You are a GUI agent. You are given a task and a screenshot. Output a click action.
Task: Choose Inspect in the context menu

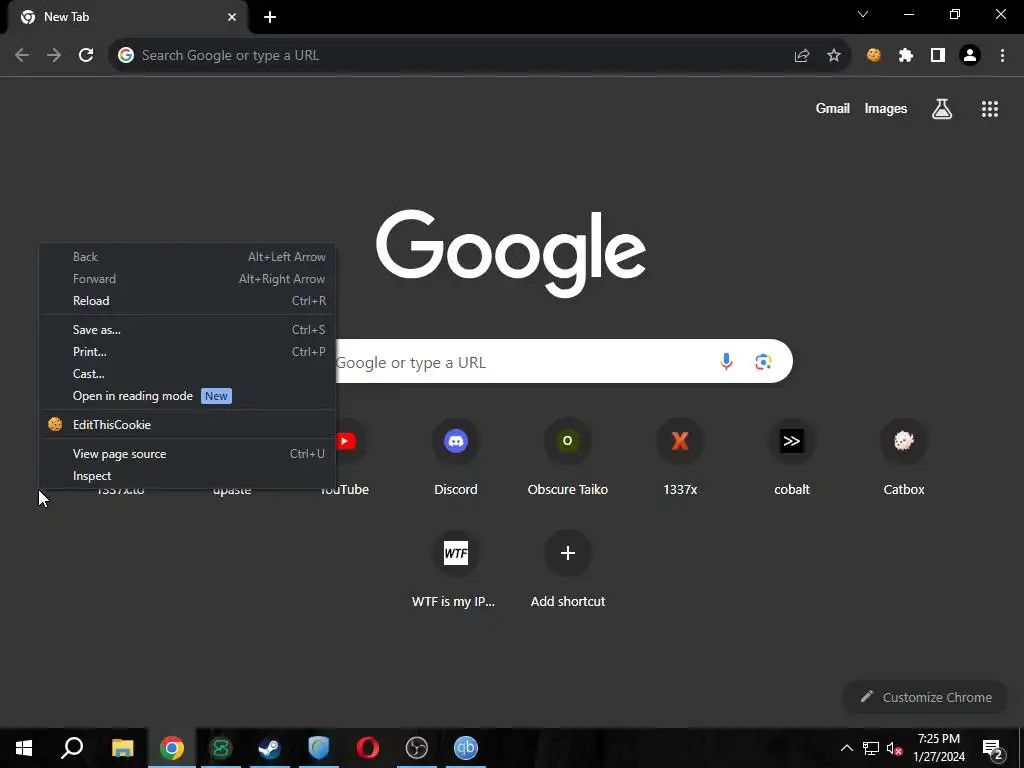(x=187, y=476)
